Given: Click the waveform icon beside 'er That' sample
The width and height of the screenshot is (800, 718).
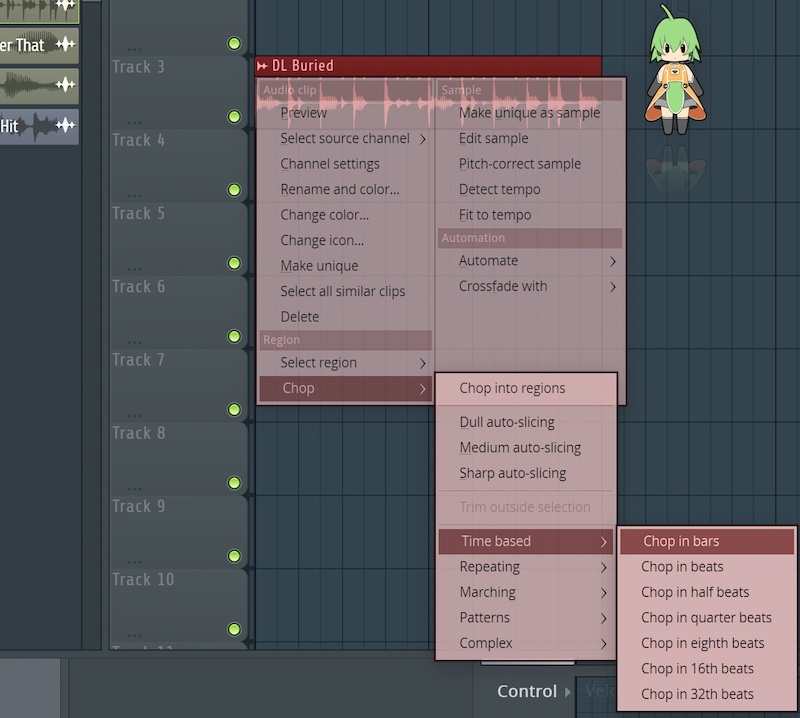Looking at the screenshot, I should [65, 45].
